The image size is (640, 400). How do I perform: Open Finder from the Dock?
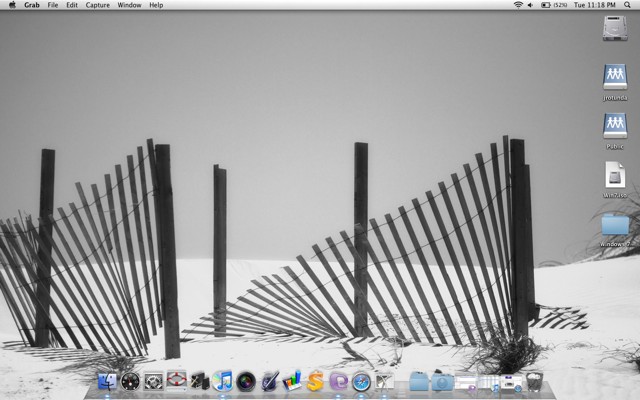108,382
